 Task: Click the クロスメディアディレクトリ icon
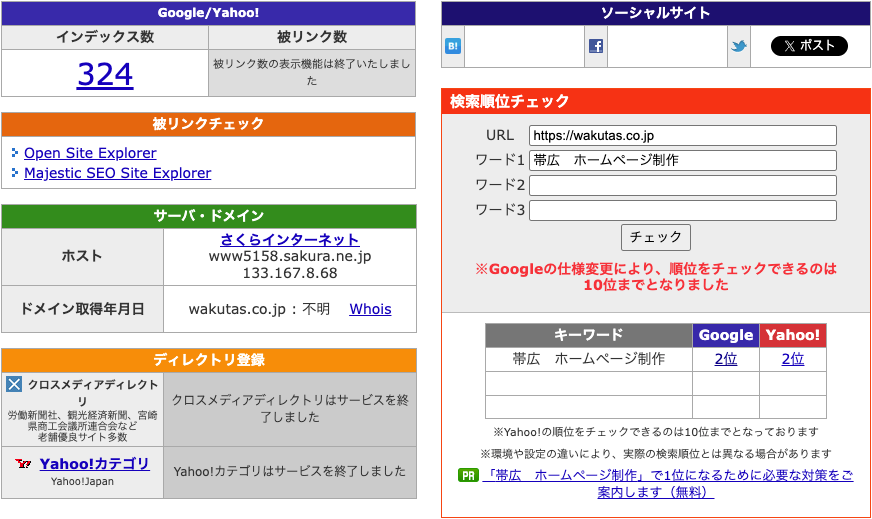[x=14, y=384]
